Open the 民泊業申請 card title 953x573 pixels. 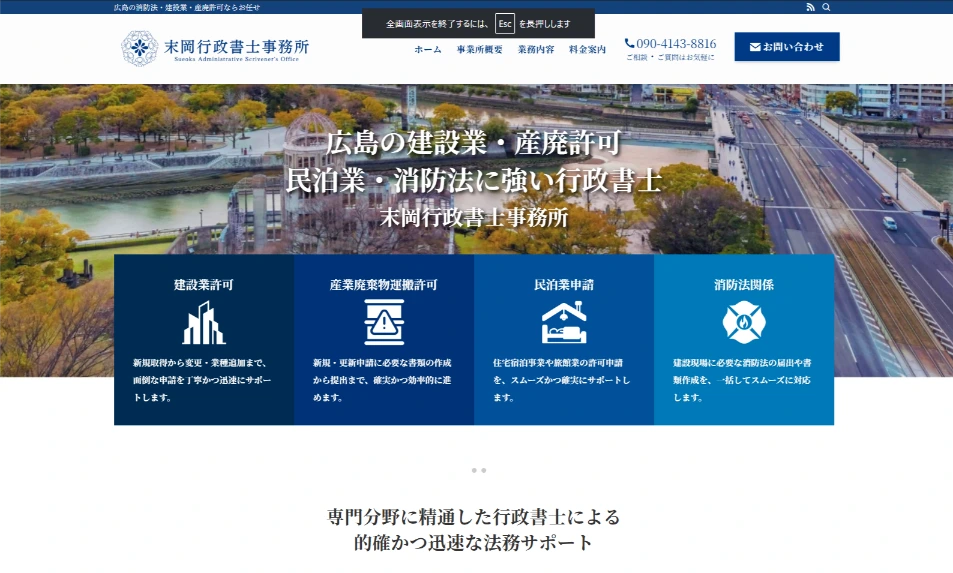[x=564, y=284]
